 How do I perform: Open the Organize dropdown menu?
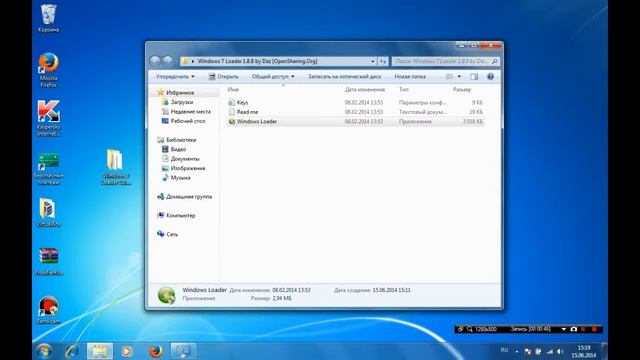pyautogui.click(x=175, y=76)
